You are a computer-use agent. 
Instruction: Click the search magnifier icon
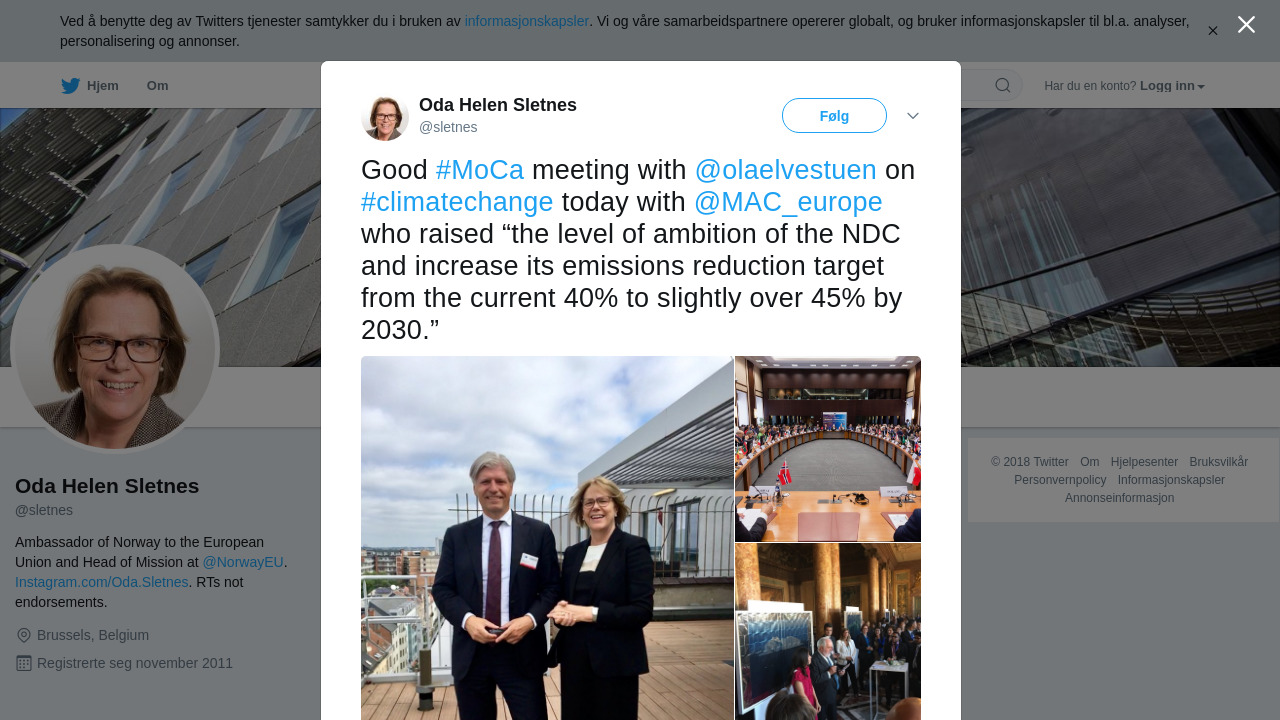point(1002,86)
